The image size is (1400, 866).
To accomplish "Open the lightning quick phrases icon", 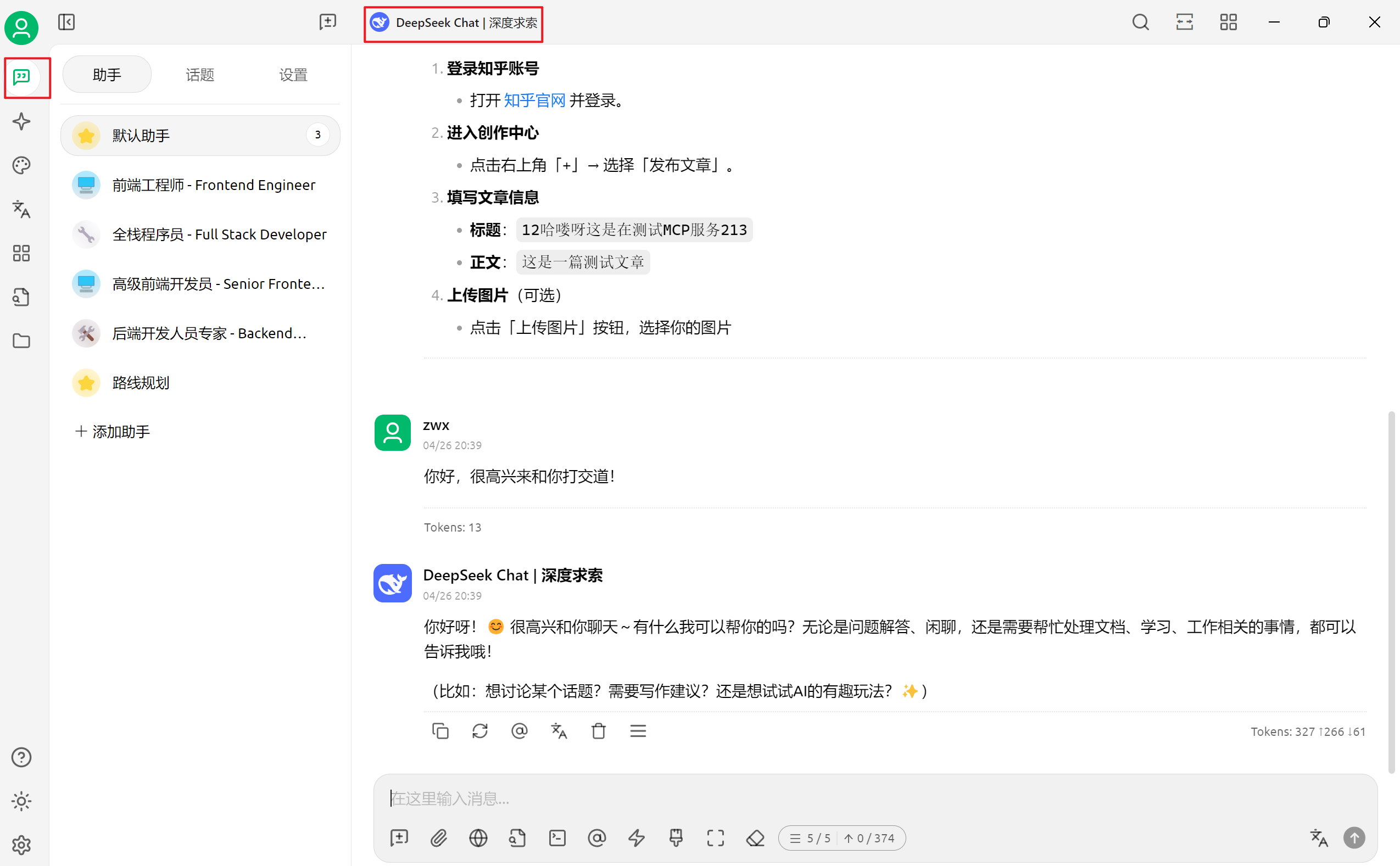I will 637,838.
